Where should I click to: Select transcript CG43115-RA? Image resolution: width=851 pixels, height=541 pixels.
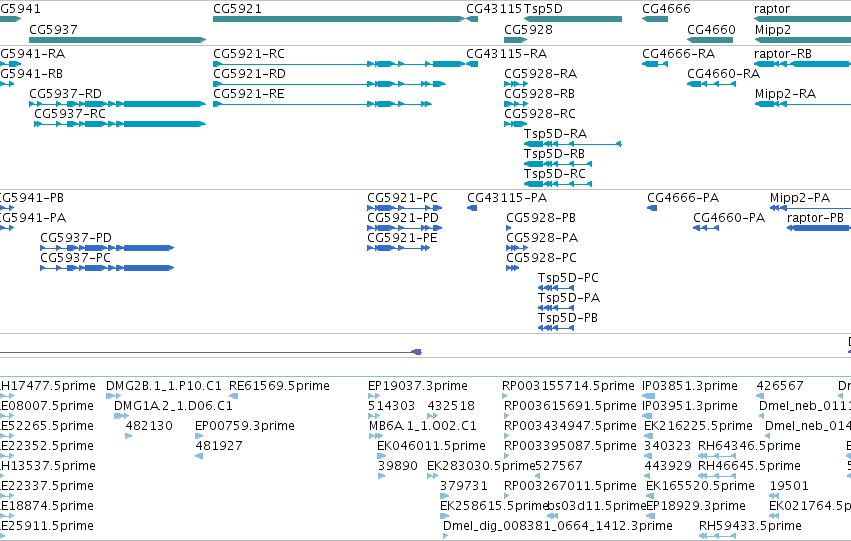click(472, 64)
